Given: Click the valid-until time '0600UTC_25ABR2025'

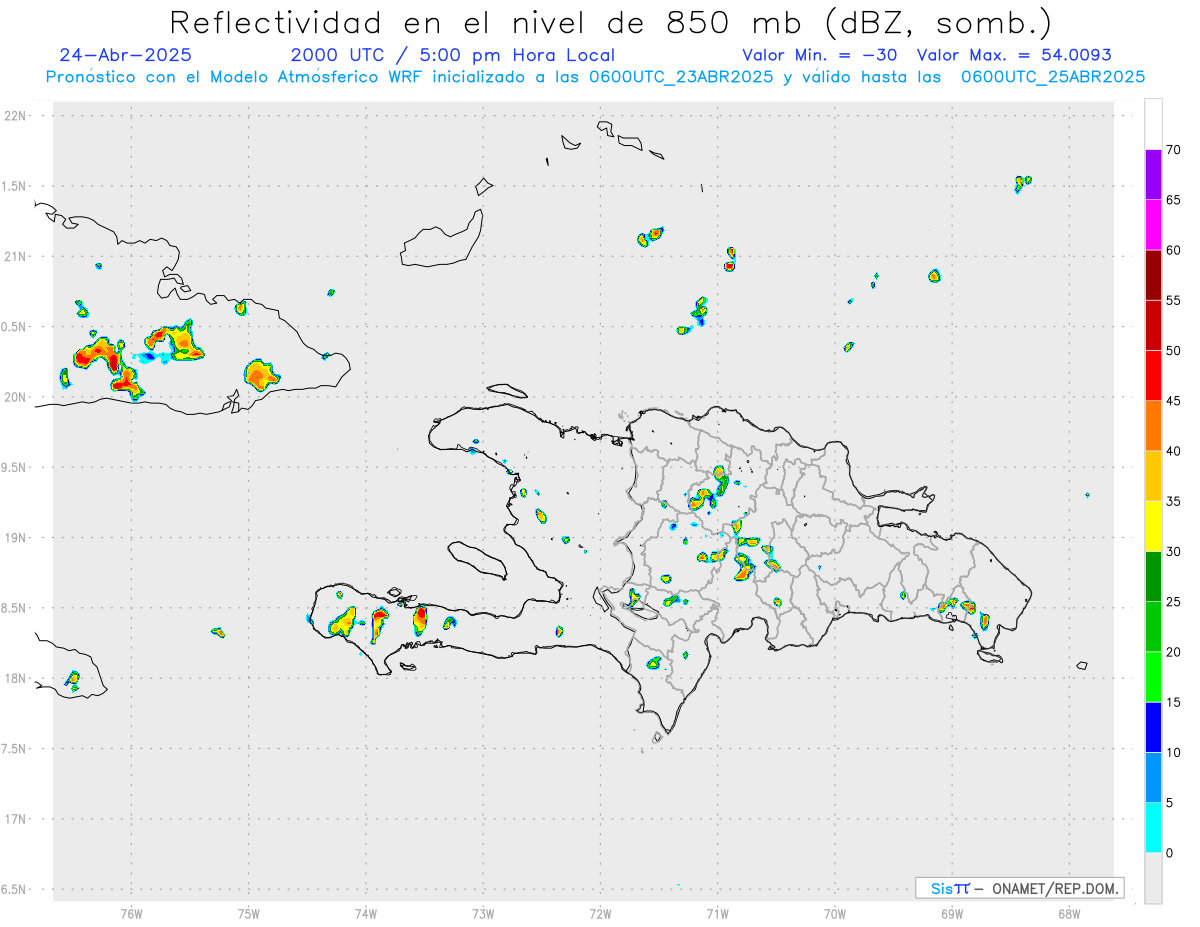Looking at the screenshot, I should [x=1053, y=76].
